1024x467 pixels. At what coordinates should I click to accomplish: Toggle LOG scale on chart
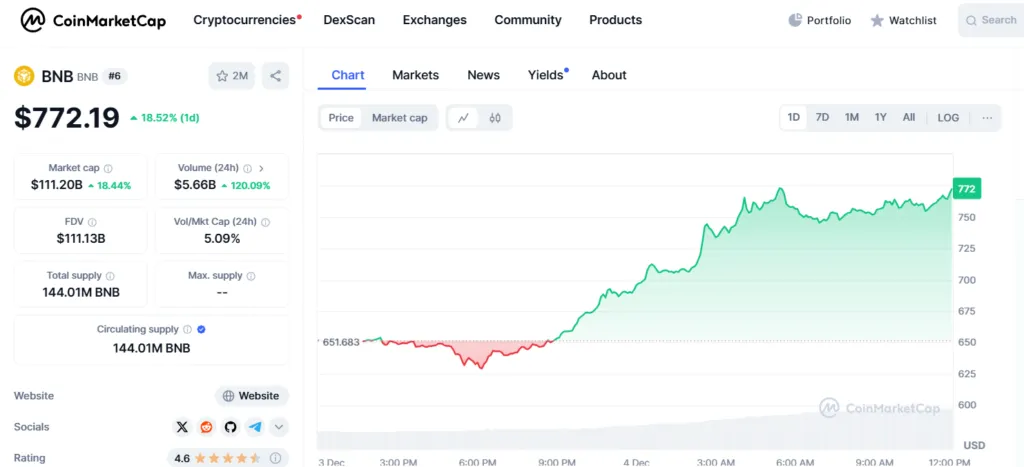[x=948, y=118]
